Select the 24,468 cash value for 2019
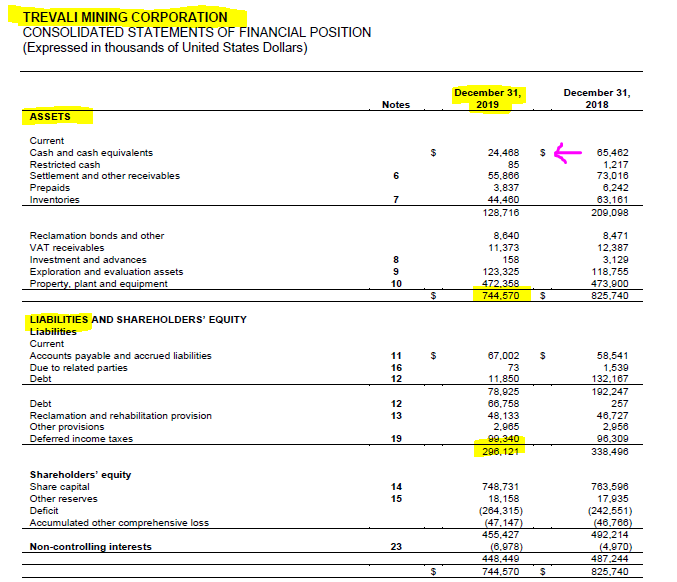 tap(503, 153)
